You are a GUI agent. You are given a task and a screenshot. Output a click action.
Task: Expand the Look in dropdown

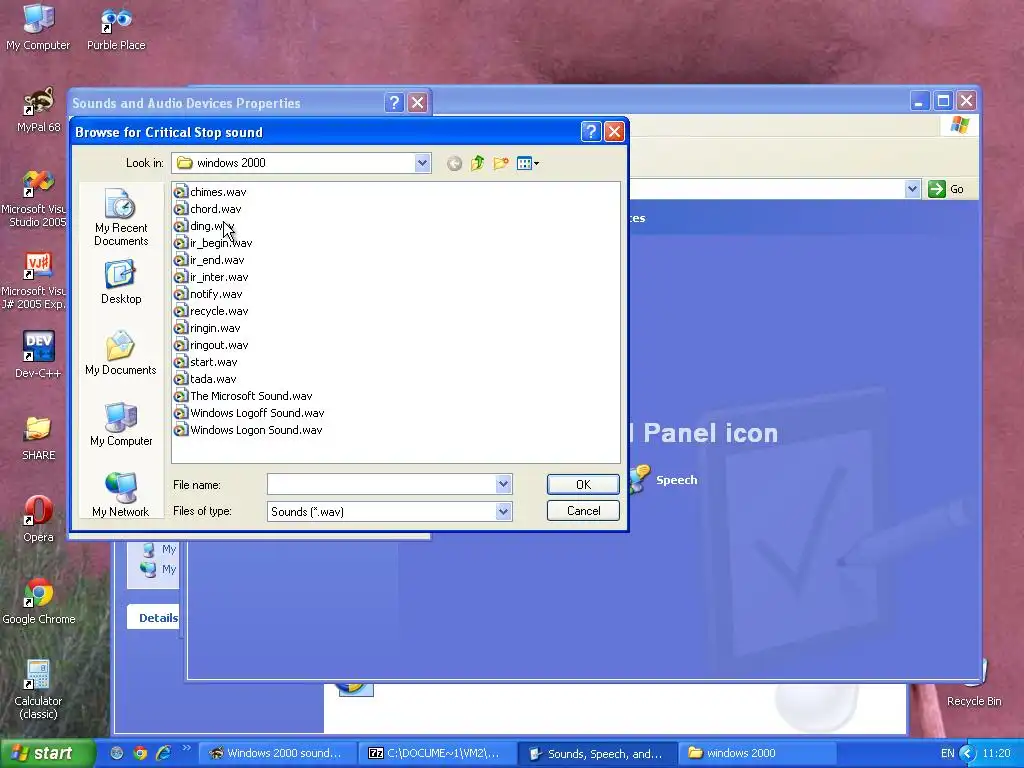coord(422,163)
